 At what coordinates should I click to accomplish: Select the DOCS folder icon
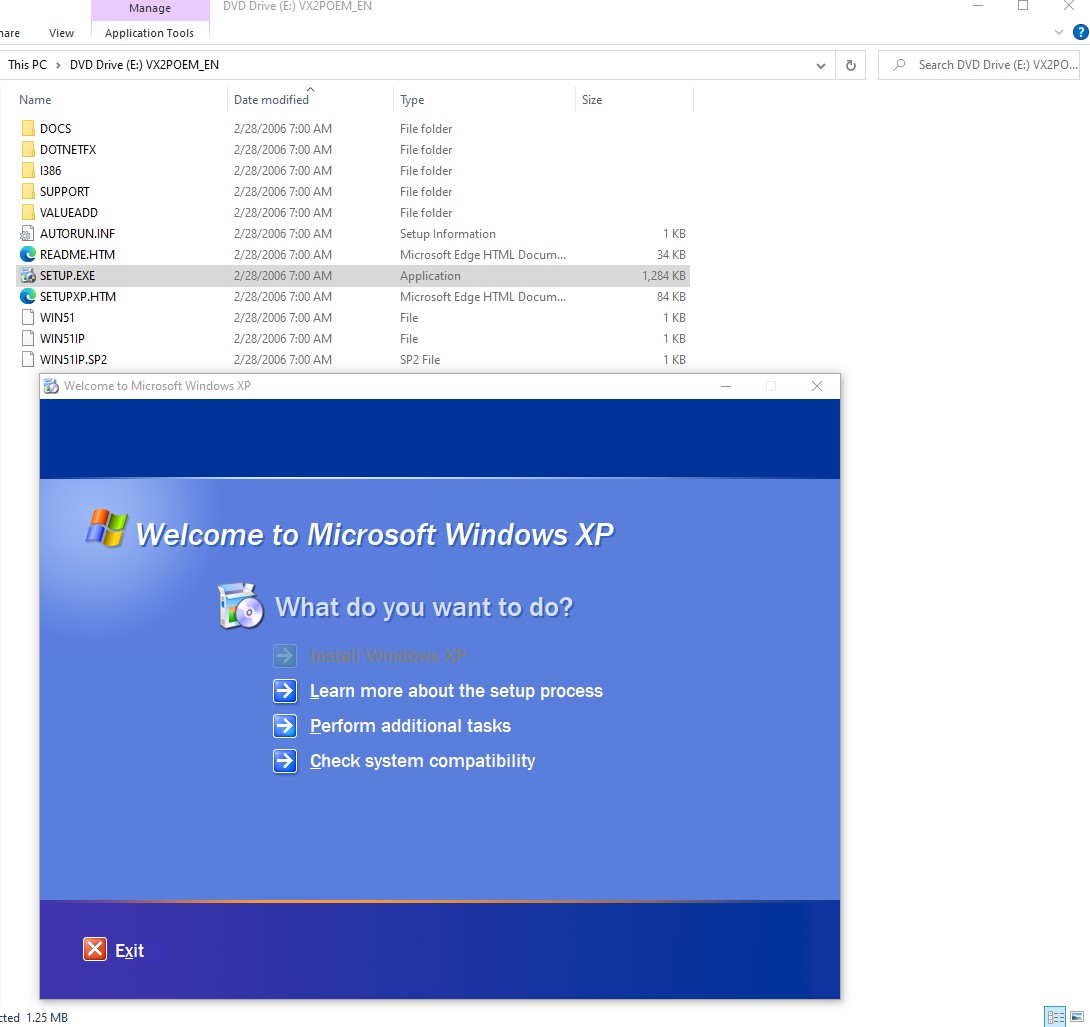[x=27, y=129]
